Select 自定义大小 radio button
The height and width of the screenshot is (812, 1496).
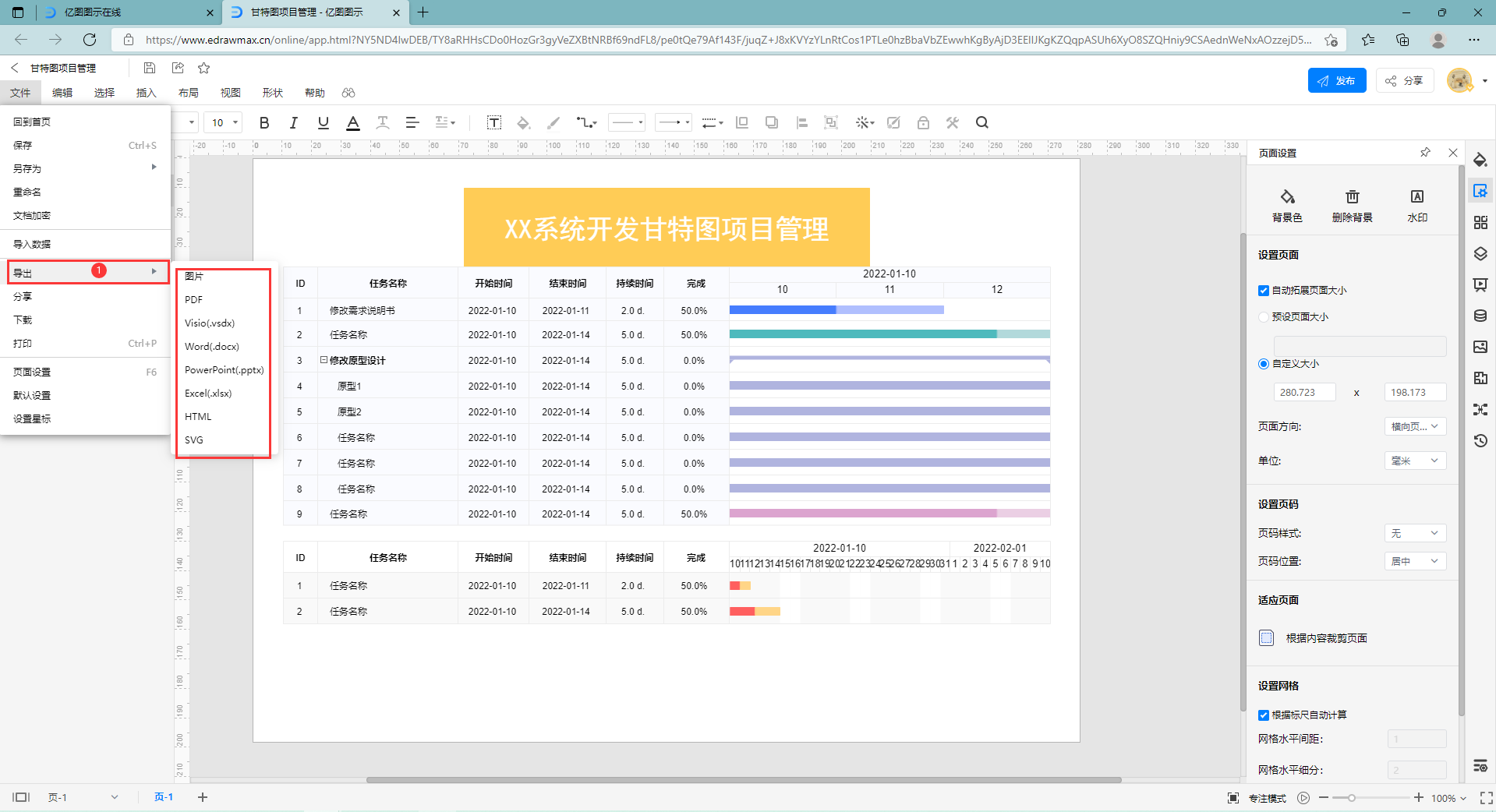[1264, 364]
